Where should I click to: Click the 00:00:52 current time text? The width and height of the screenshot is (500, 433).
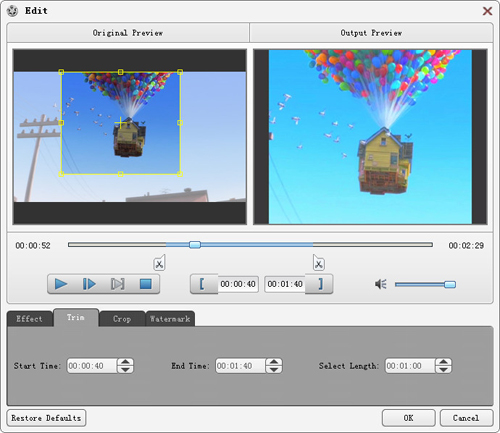tap(33, 246)
